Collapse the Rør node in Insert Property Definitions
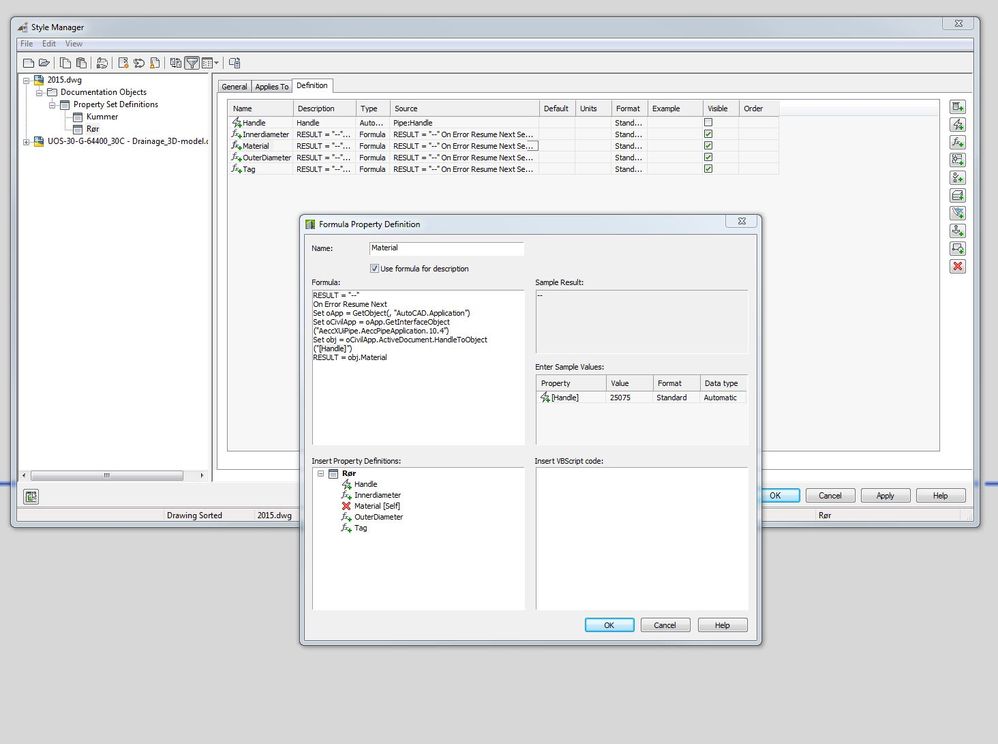 pos(321,474)
